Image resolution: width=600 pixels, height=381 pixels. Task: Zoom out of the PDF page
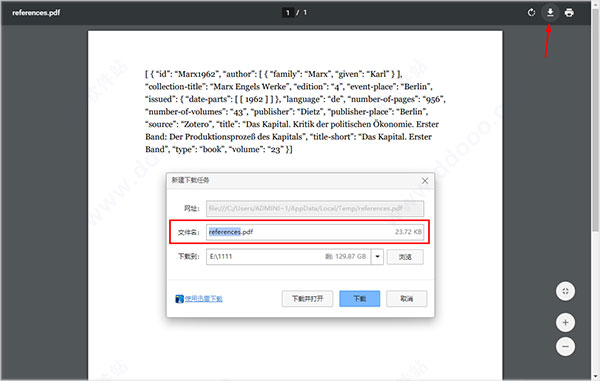(565, 347)
